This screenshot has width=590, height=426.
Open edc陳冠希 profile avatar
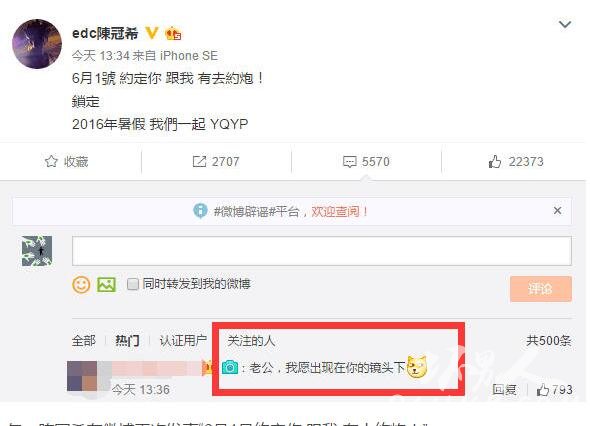37,44
